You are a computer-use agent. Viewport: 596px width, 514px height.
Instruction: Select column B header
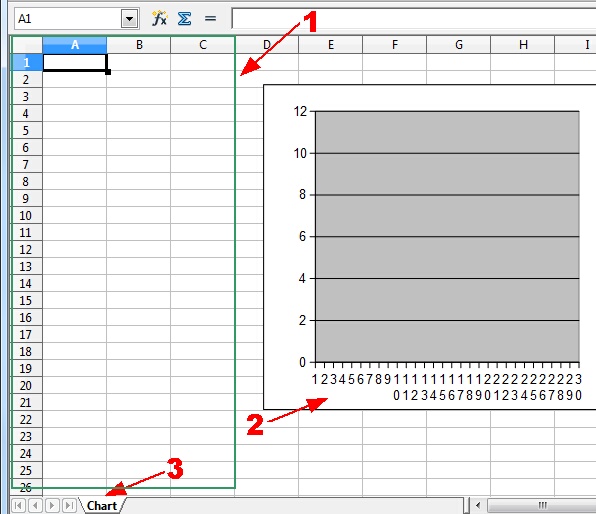click(x=139, y=45)
